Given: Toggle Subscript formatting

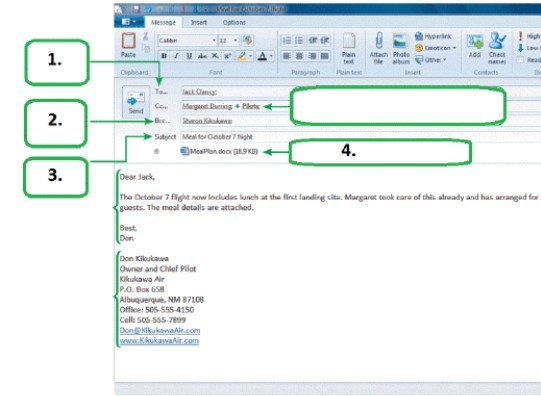Looking at the screenshot, I should click(x=215, y=56).
